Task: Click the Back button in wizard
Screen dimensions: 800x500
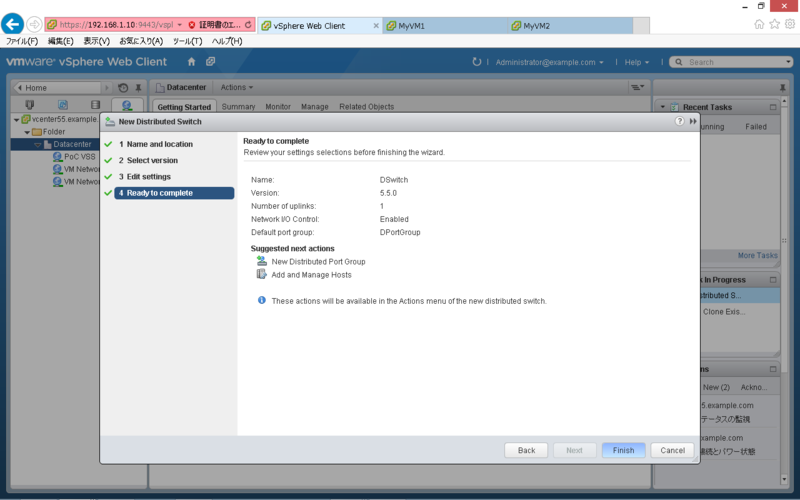Action: click(x=526, y=450)
